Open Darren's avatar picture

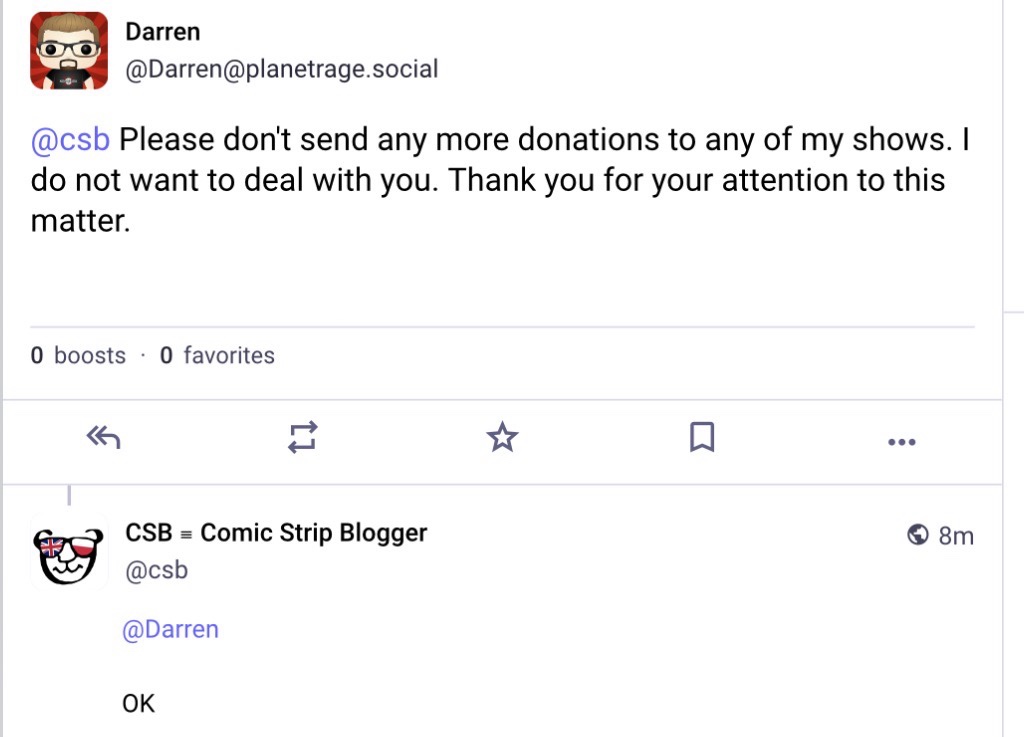(69, 51)
